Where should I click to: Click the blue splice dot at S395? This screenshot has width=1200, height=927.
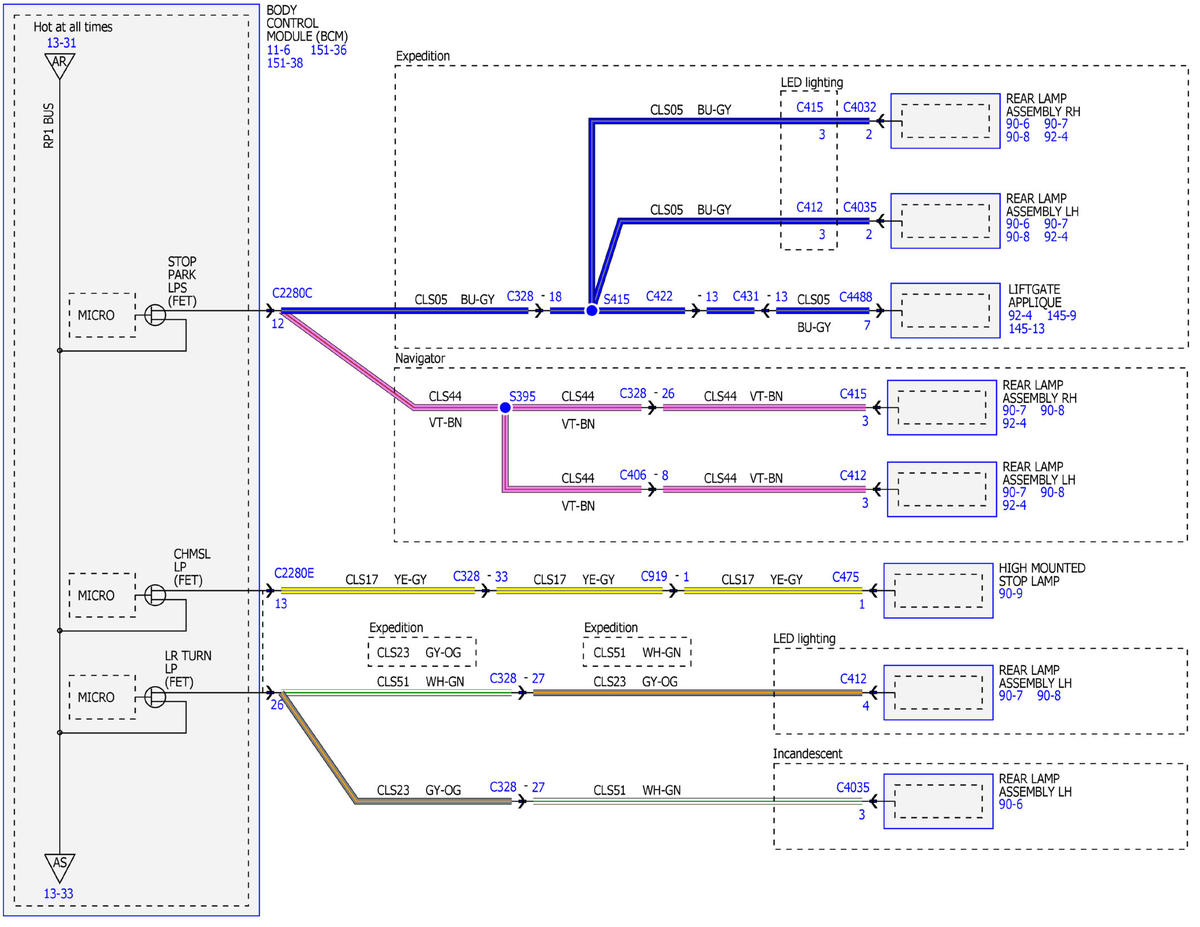point(505,408)
